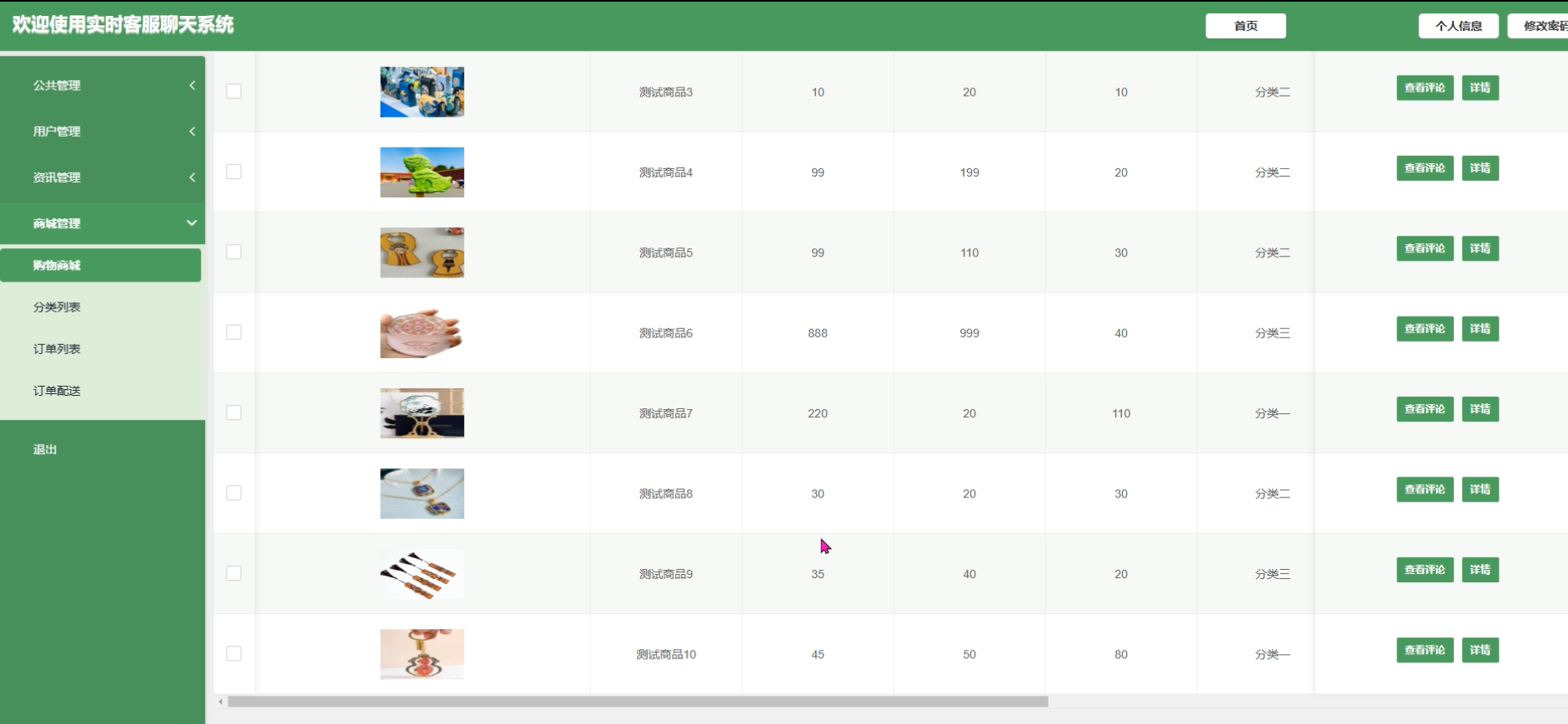View comments for 测试商品5
The image size is (1568, 724).
point(1425,248)
